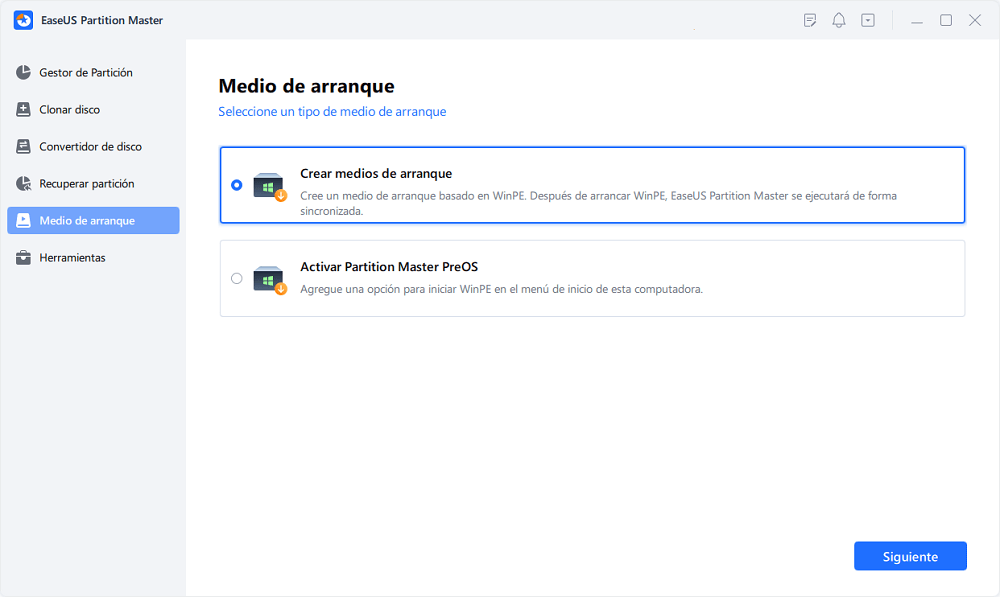Select Medio de arranque in sidebar
This screenshot has width=1000, height=597.
(93, 221)
